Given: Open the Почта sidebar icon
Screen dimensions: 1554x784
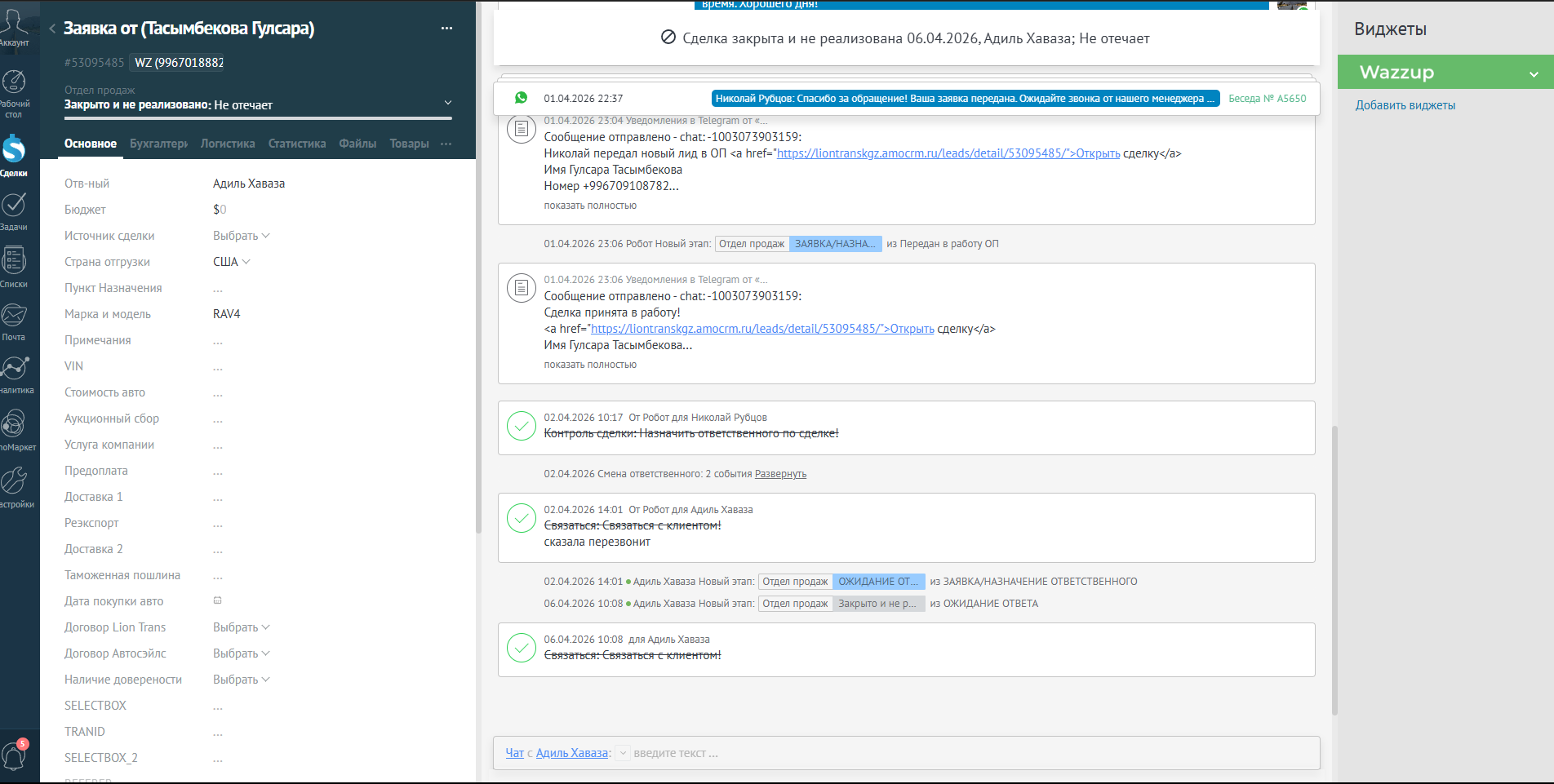Looking at the screenshot, I should click(x=14, y=321).
